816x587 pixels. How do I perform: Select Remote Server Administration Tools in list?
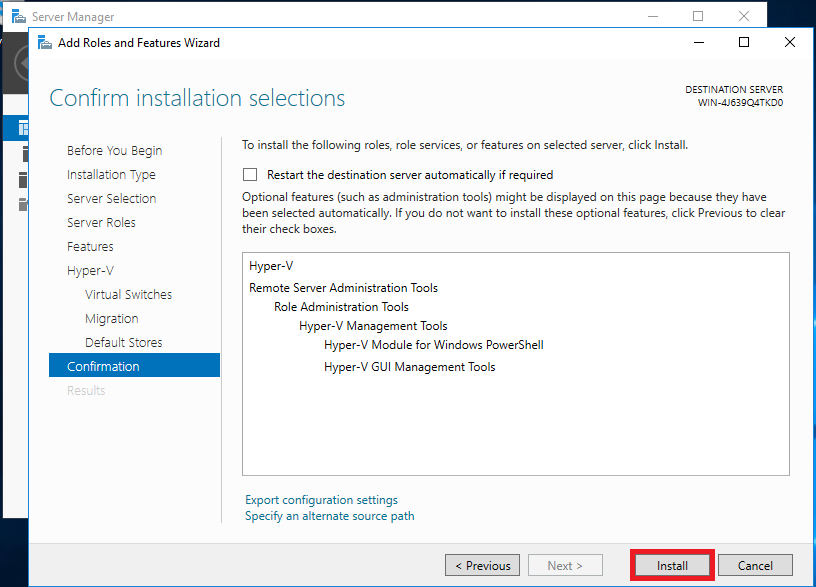point(343,288)
